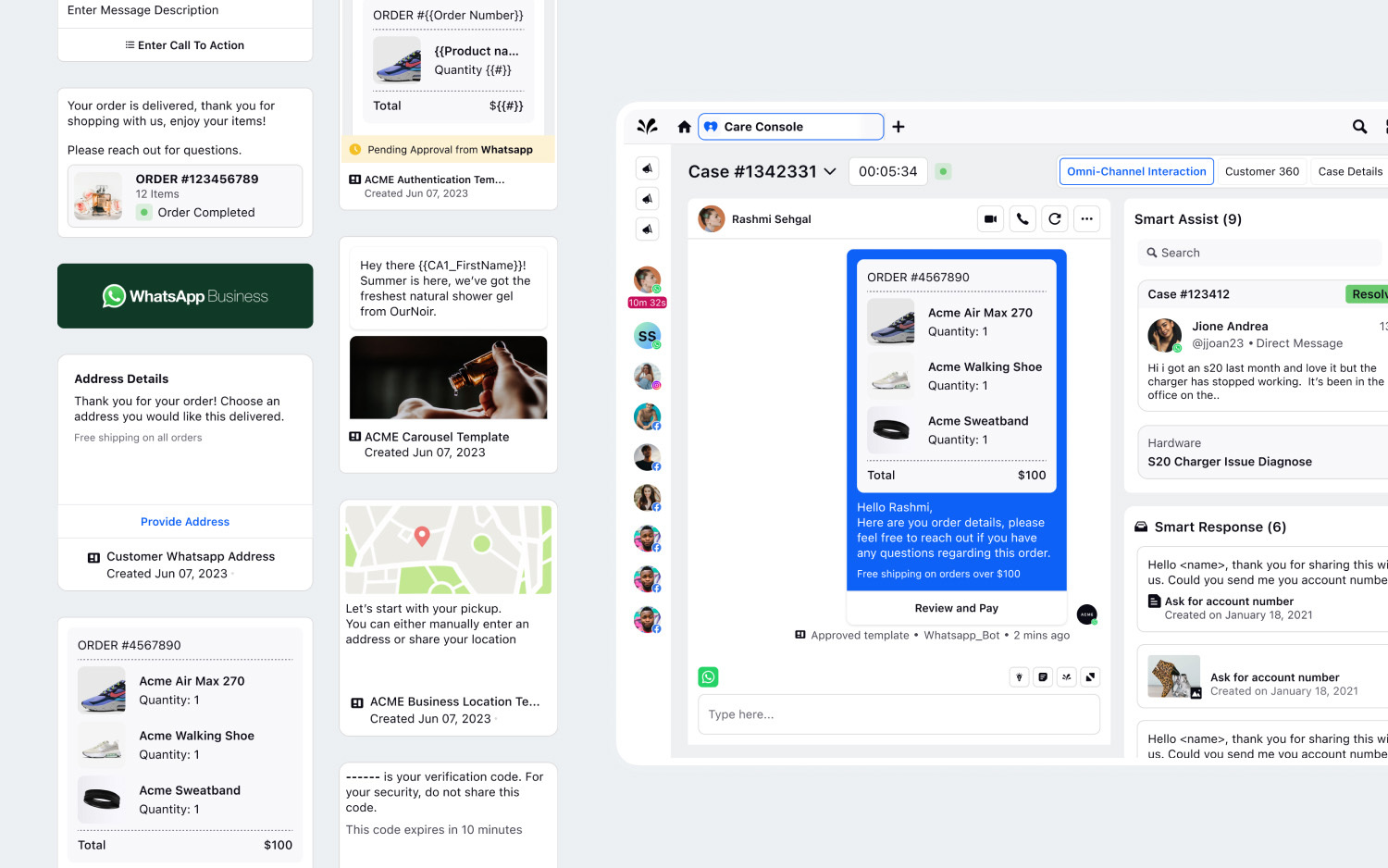1388x868 pixels.
Task: Refresh the conversation using the reload icon
Action: click(x=1055, y=219)
